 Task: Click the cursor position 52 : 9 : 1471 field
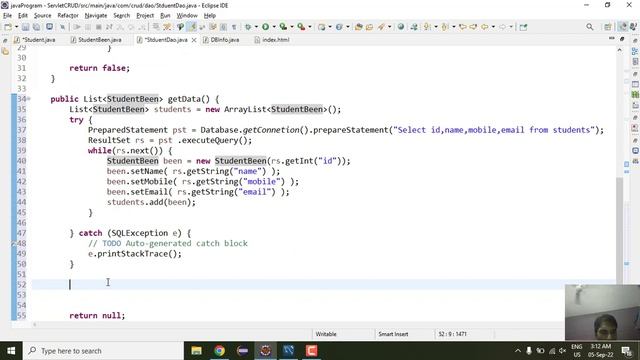(452, 334)
